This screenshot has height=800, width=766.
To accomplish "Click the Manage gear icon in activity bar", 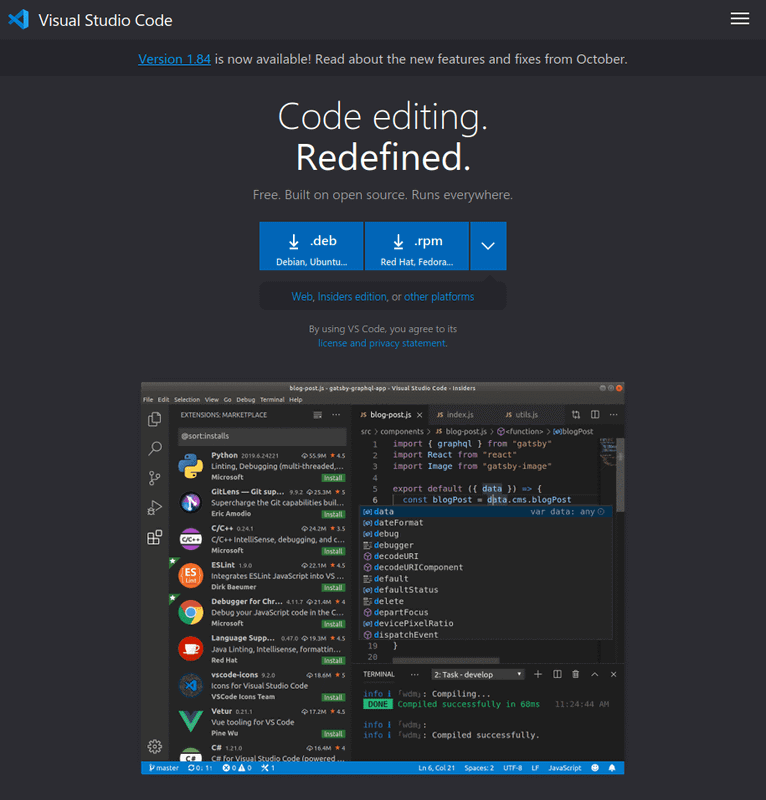I will pyautogui.click(x=155, y=746).
